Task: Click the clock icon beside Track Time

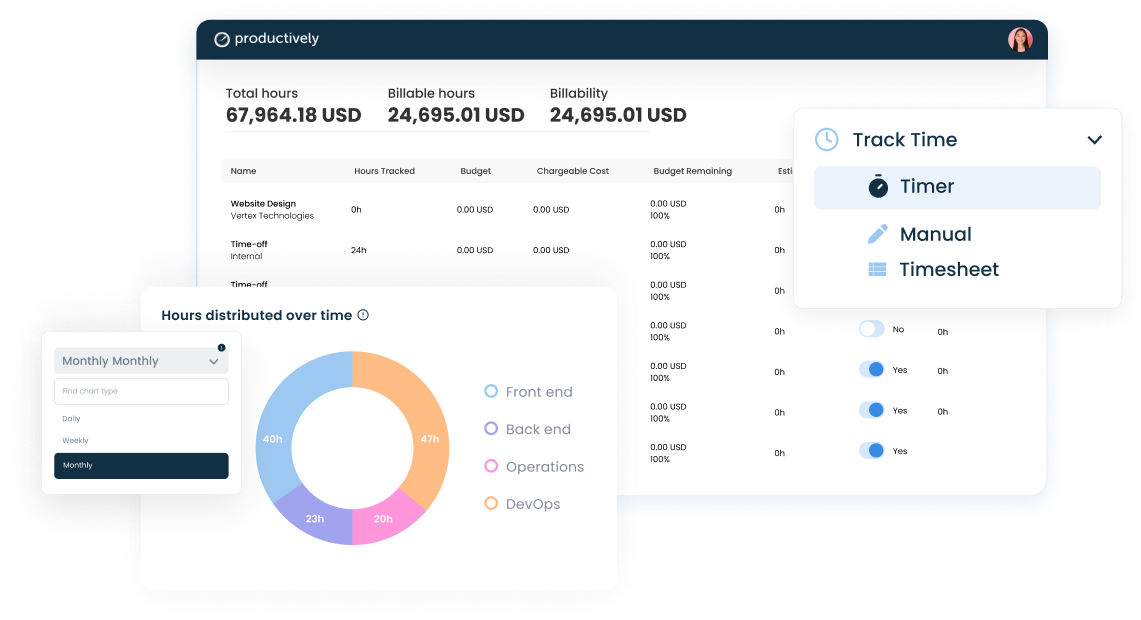Action: click(x=826, y=140)
